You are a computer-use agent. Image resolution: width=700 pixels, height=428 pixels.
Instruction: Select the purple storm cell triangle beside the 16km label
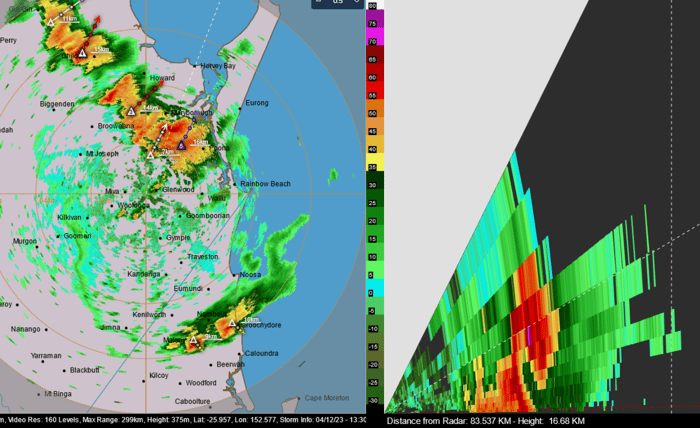tap(181, 145)
